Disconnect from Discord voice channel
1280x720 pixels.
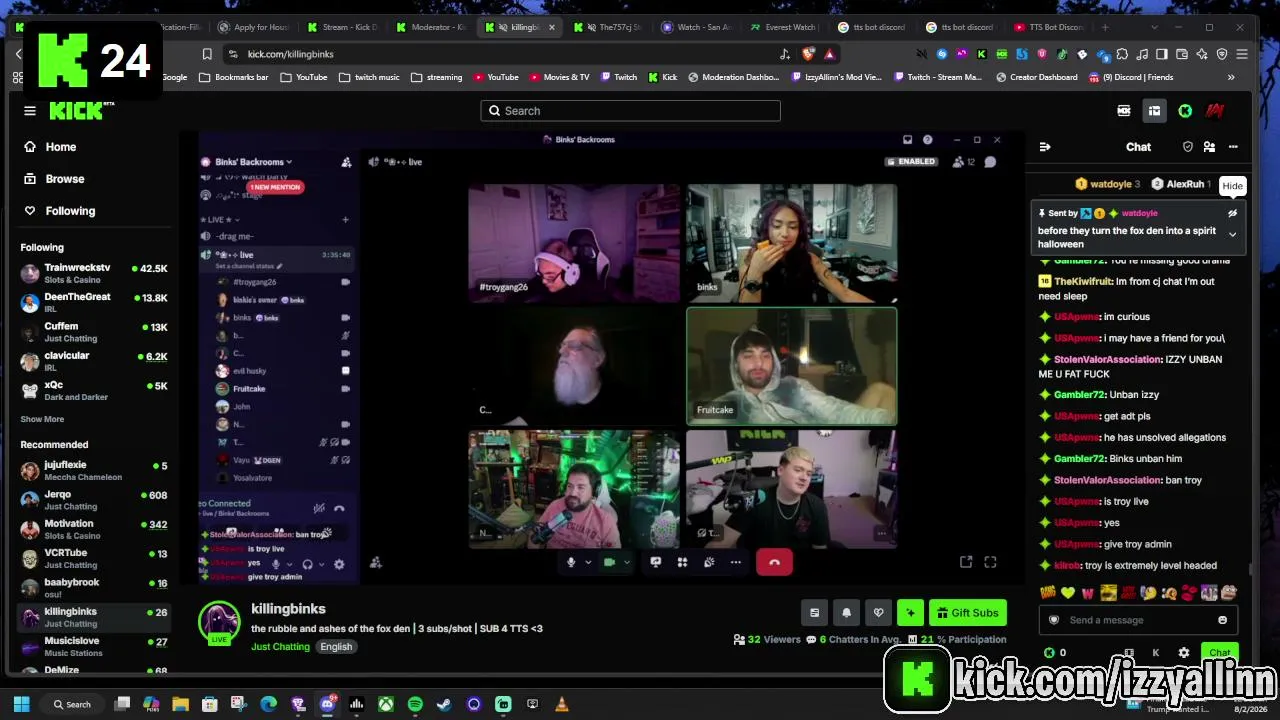339,508
